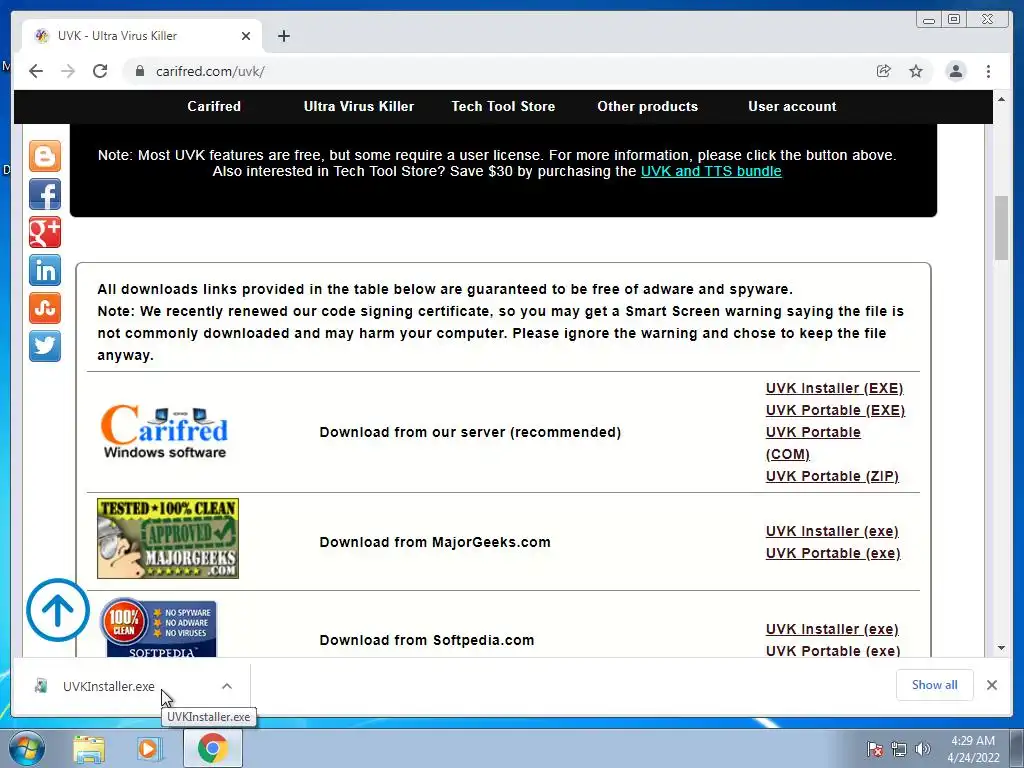Screen dimensions: 1024x768
Task: Click the page vertical scrollbar thumb
Action: [x=1001, y=228]
